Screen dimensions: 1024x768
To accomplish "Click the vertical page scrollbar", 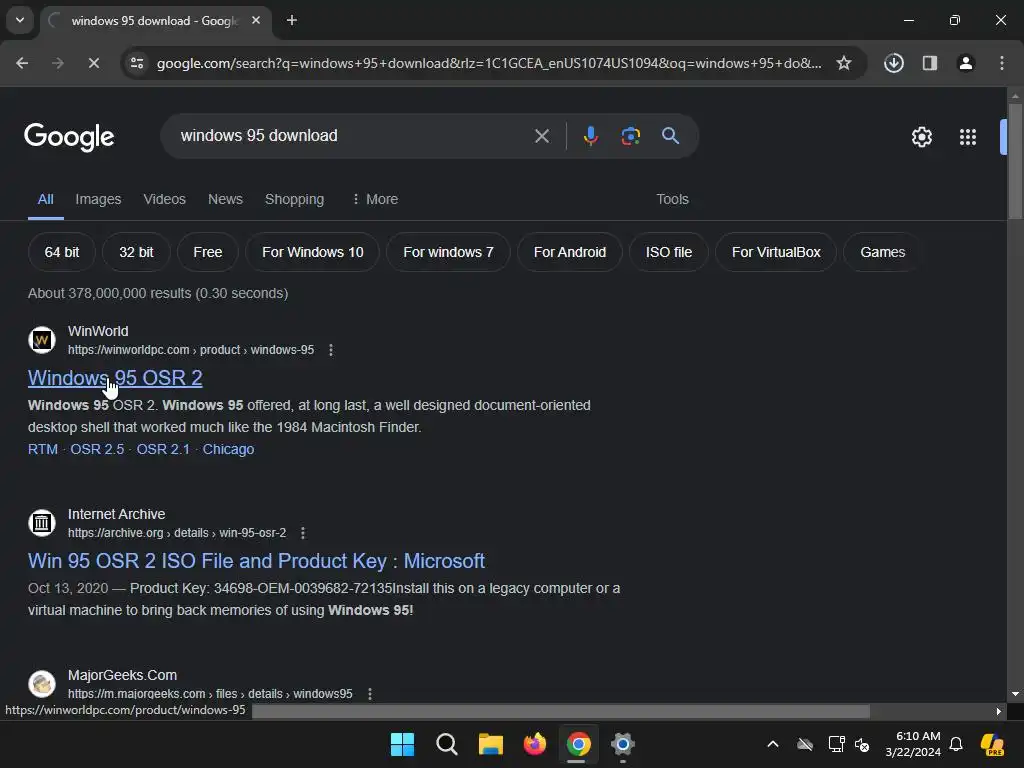I will (1015, 161).
